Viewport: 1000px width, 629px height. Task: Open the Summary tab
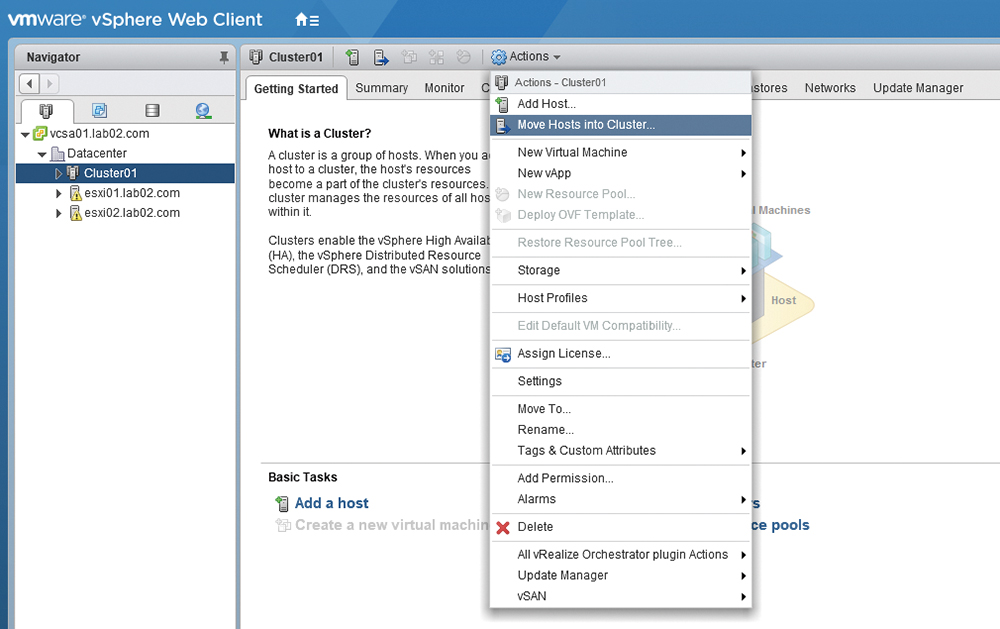pos(381,88)
